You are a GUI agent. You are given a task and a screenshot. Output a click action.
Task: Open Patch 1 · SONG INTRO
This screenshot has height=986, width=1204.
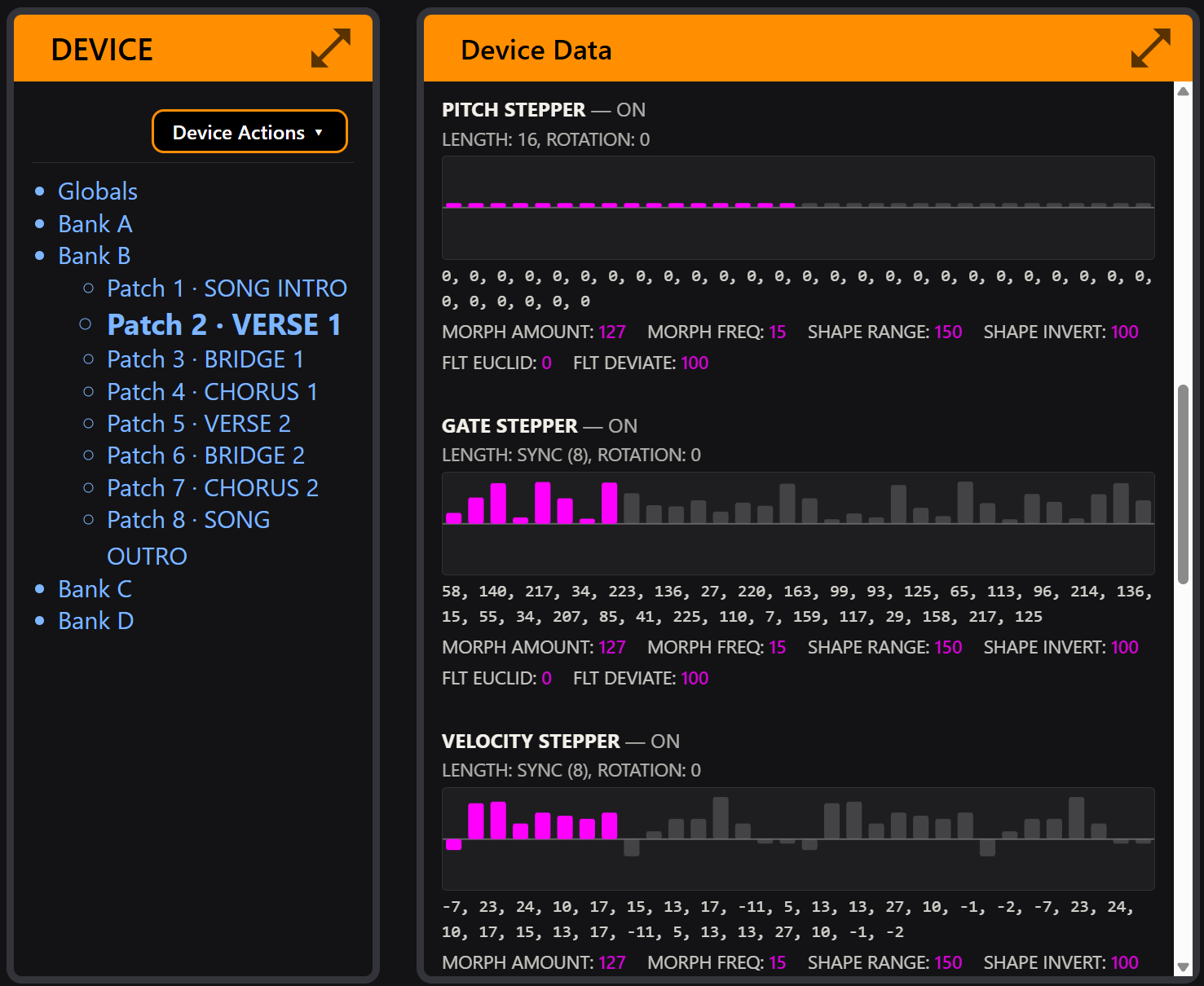tap(227, 288)
